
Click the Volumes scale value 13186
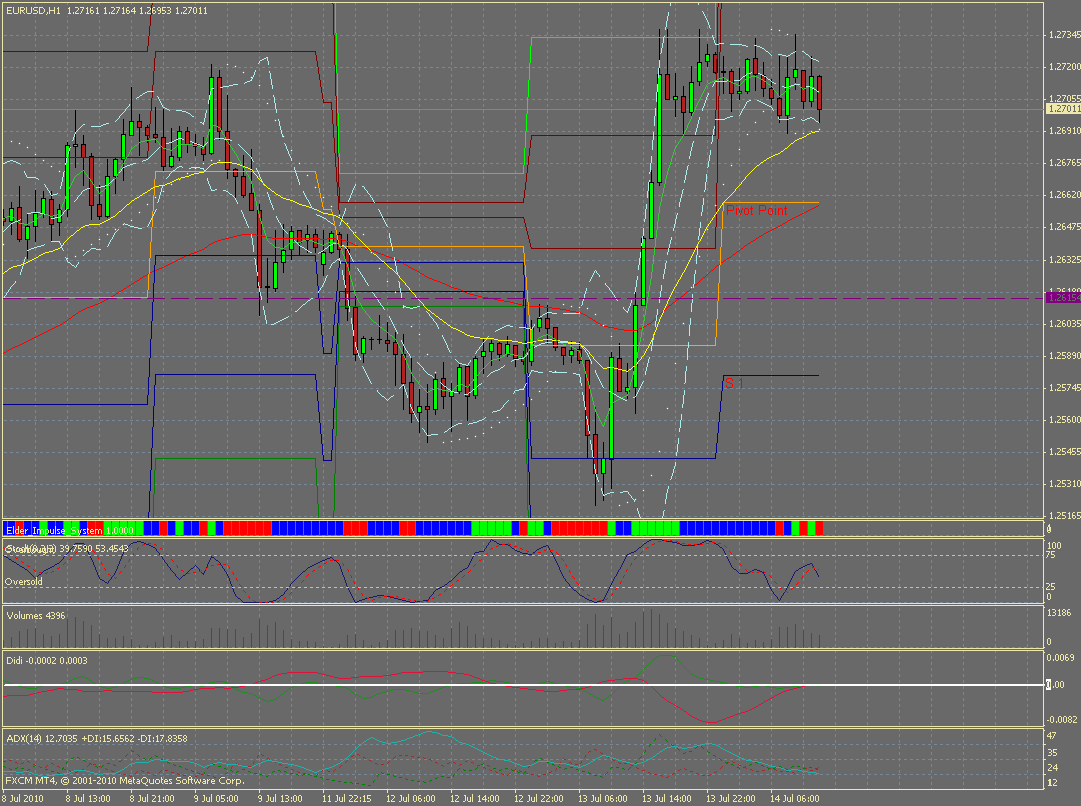coord(1060,612)
